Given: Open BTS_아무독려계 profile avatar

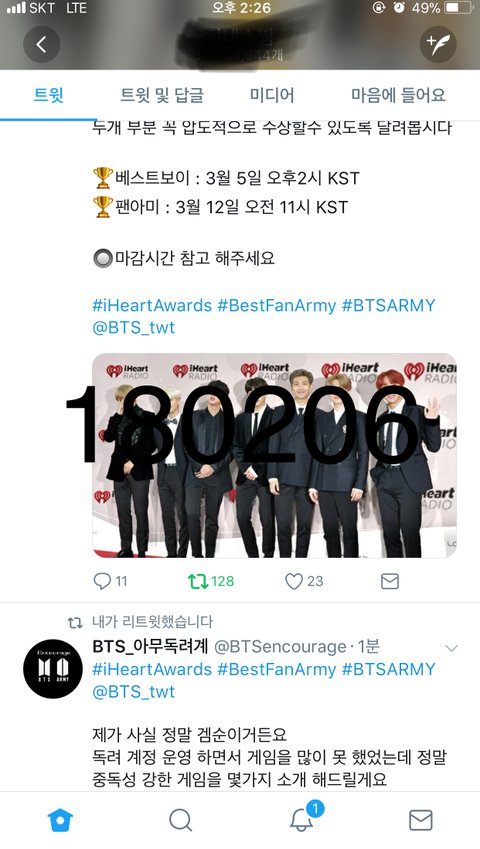Looking at the screenshot, I should [53, 669].
